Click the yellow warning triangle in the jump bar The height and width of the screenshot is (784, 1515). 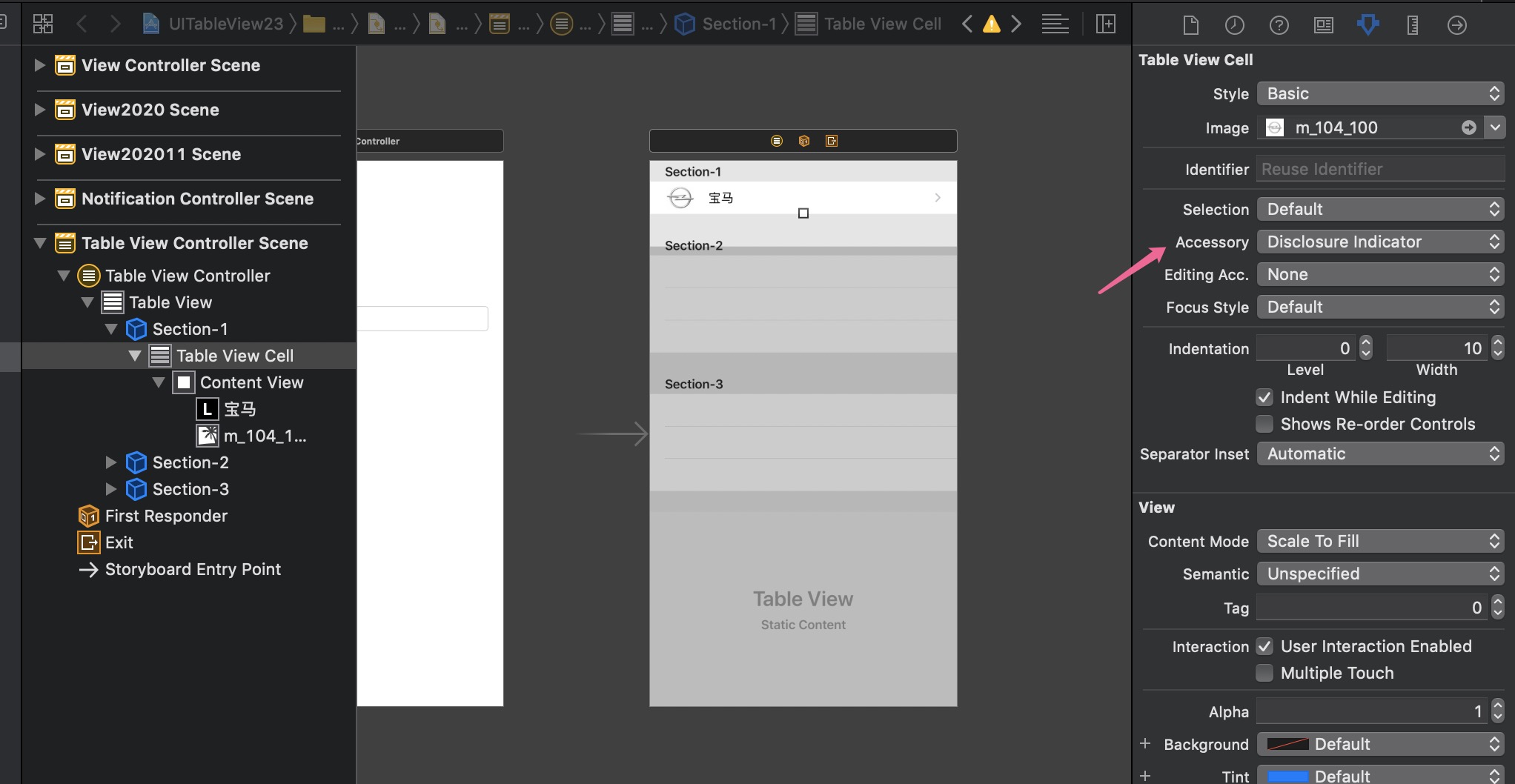coord(991,23)
